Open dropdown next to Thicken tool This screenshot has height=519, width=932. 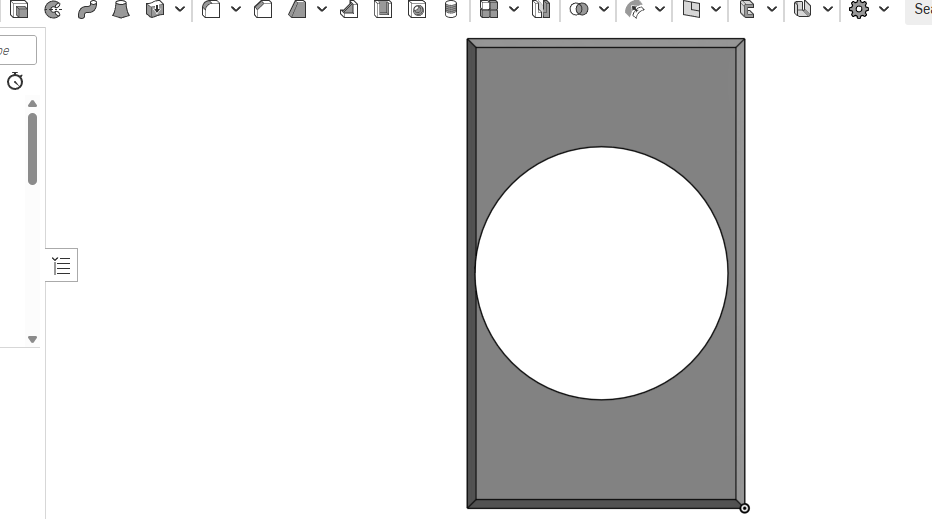(180, 9)
